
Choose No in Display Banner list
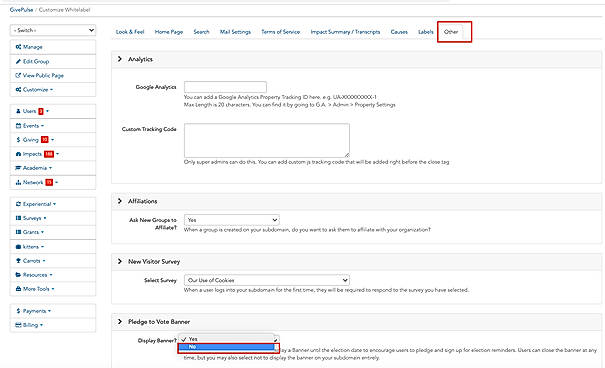click(228, 347)
